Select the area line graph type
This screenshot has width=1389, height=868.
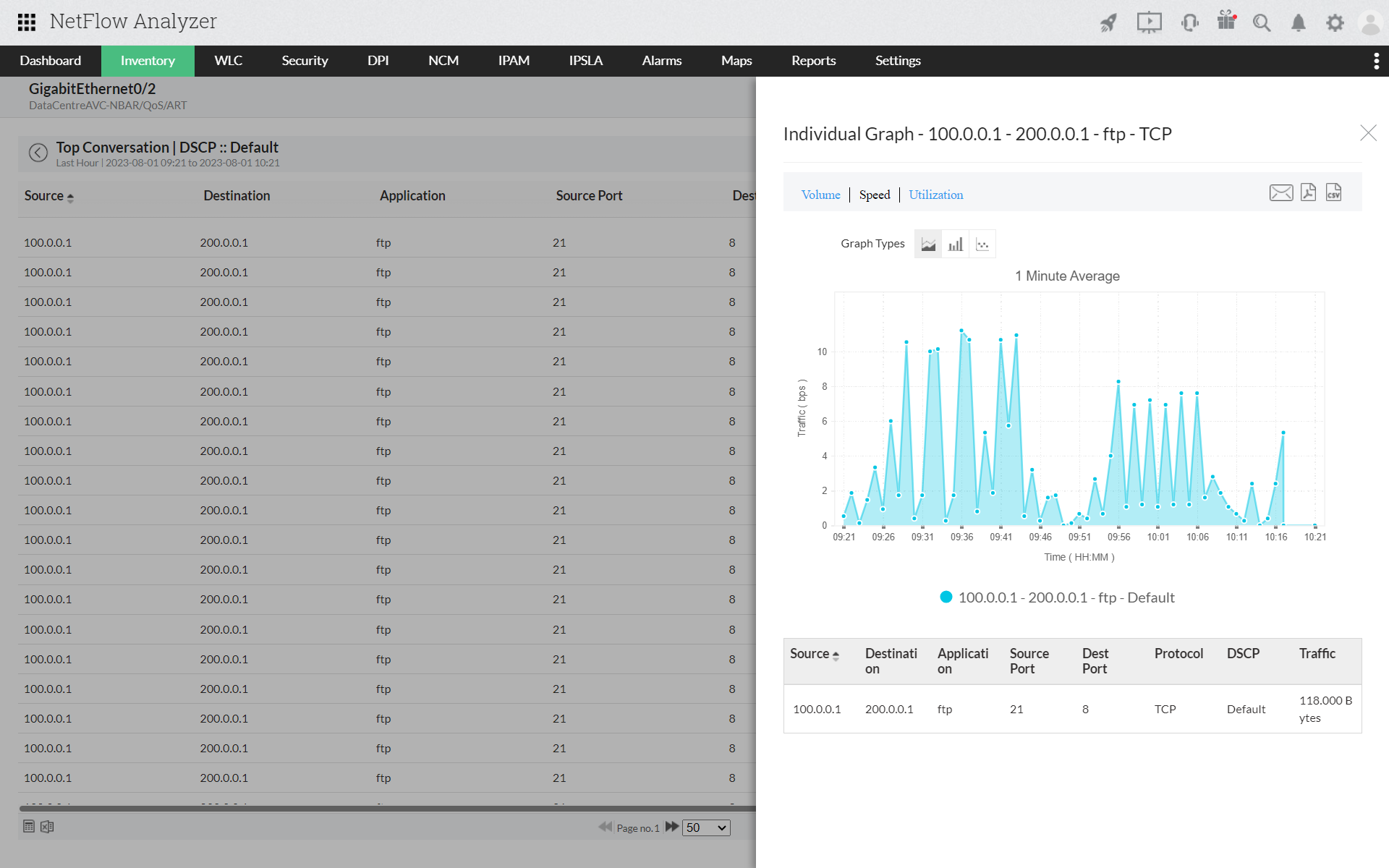click(928, 244)
